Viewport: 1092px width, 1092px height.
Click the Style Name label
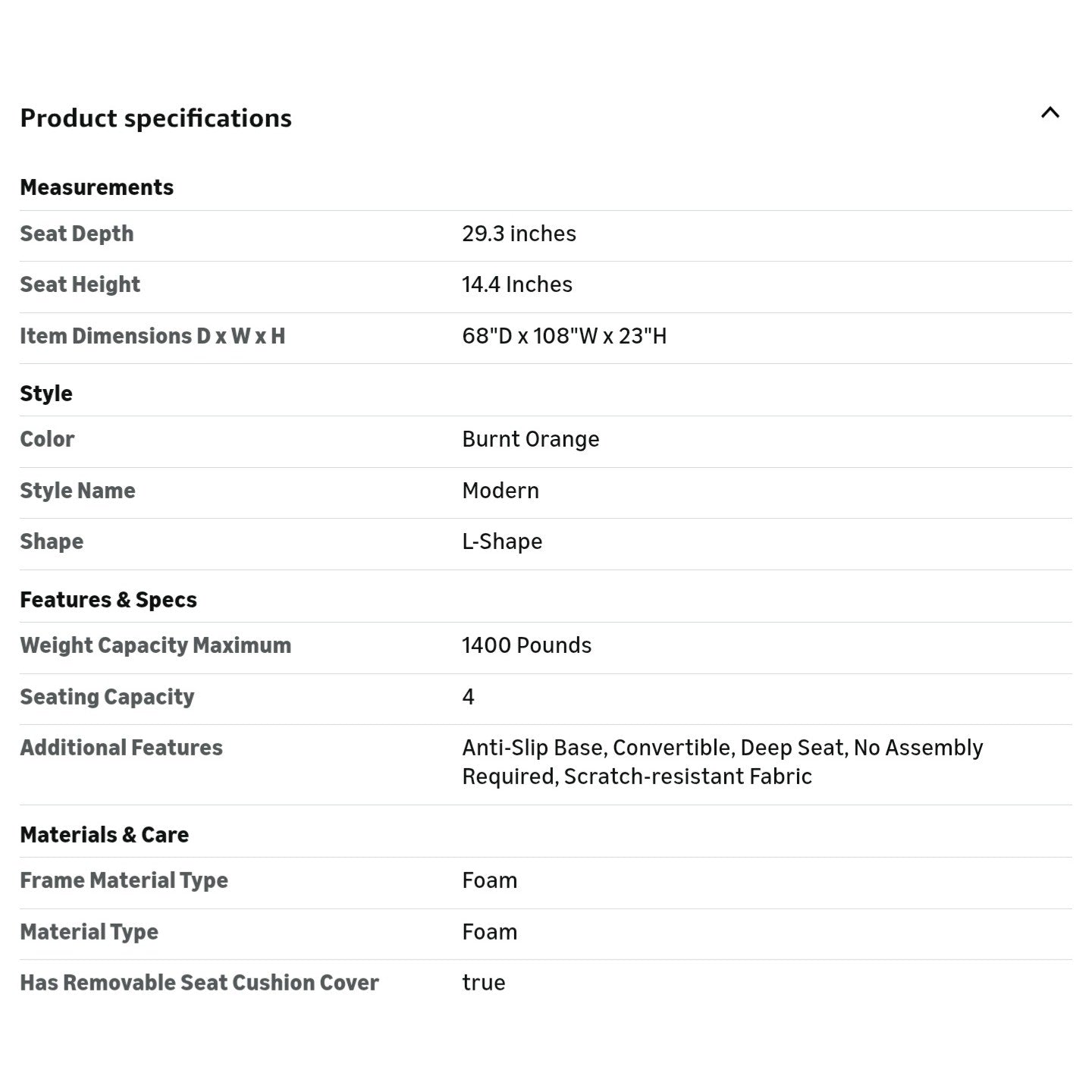click(77, 491)
